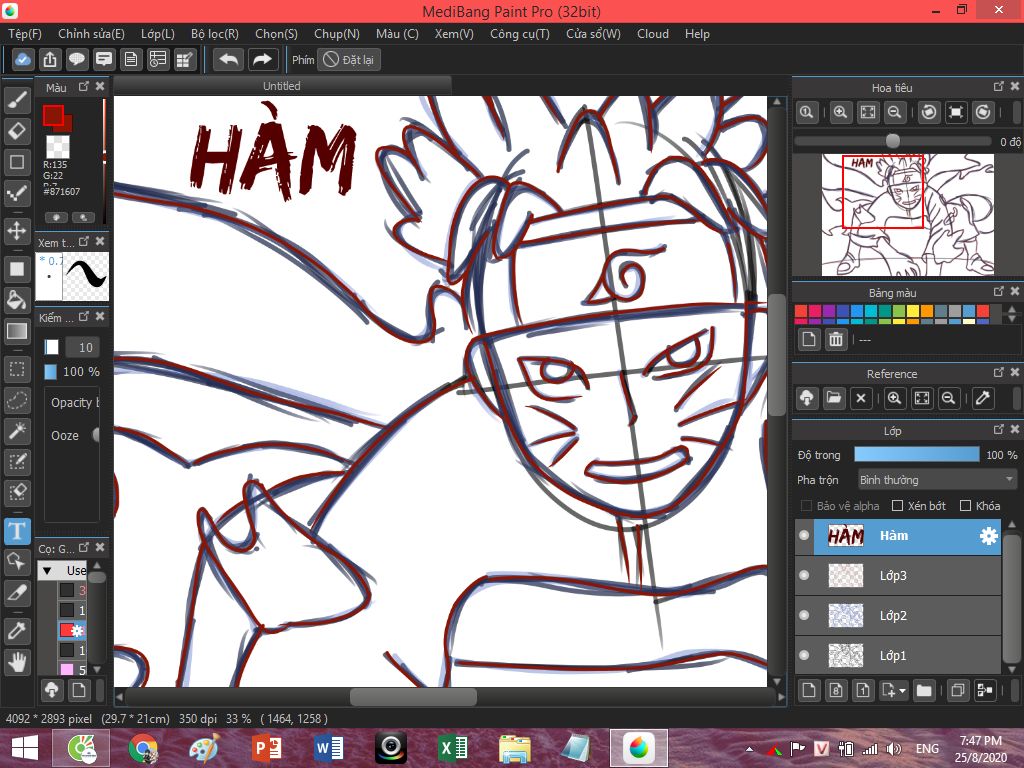Click the Redo arrow in toolbar
Viewport: 1024px width, 768px height.
(263, 59)
